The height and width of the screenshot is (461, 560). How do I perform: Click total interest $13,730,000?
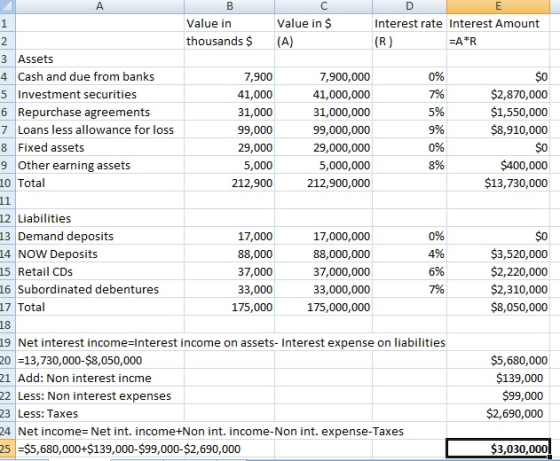[498, 183]
